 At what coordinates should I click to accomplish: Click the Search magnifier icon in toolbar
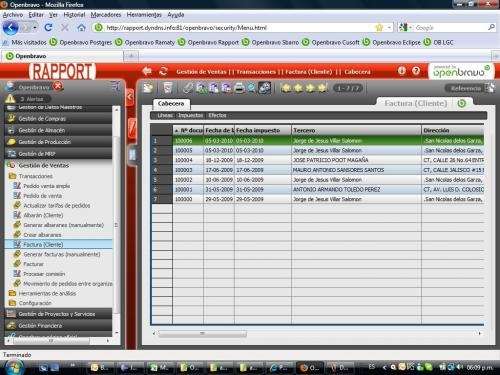pyautogui.click(x=252, y=88)
